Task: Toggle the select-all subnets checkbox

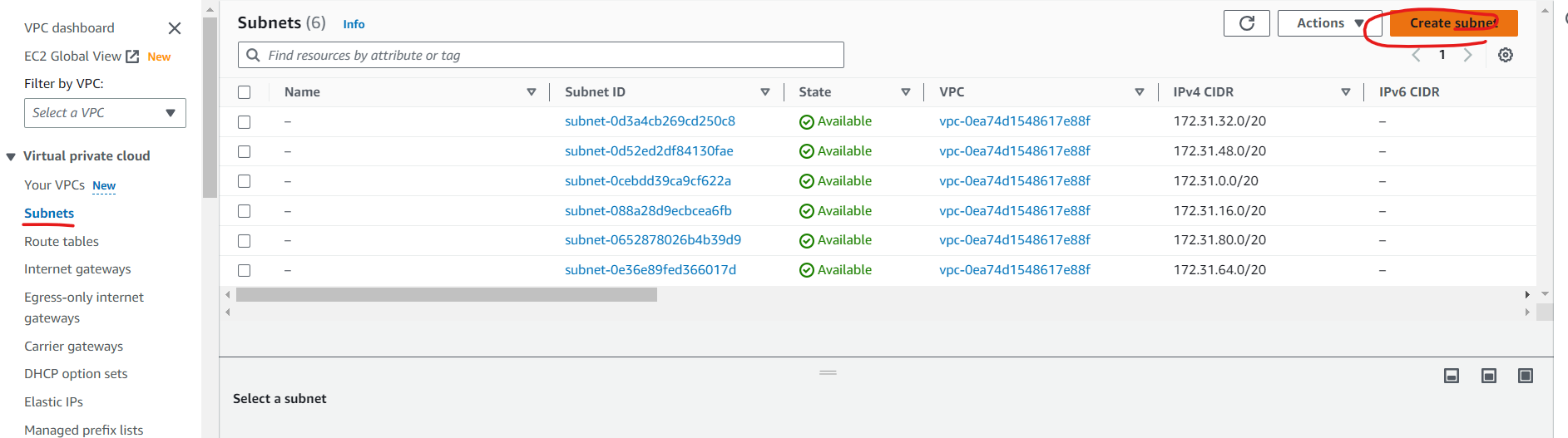Action: [x=244, y=92]
